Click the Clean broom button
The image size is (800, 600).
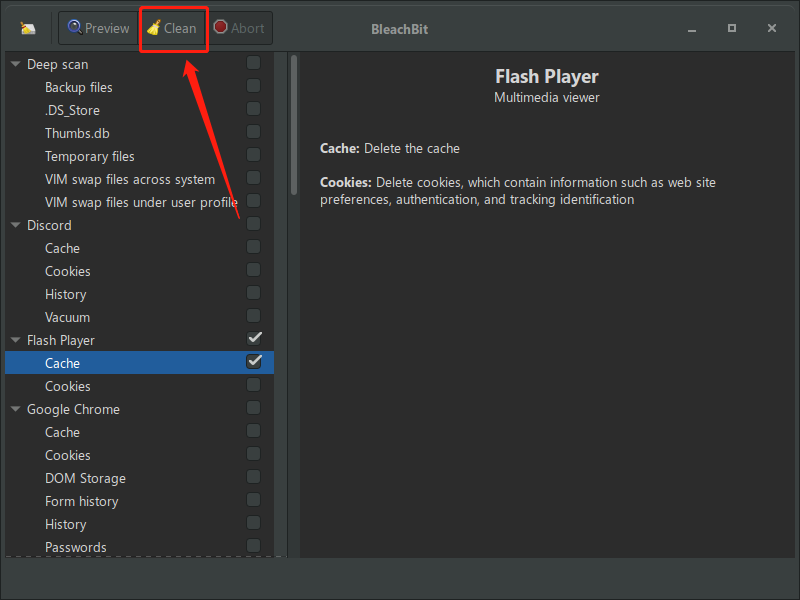[172, 28]
